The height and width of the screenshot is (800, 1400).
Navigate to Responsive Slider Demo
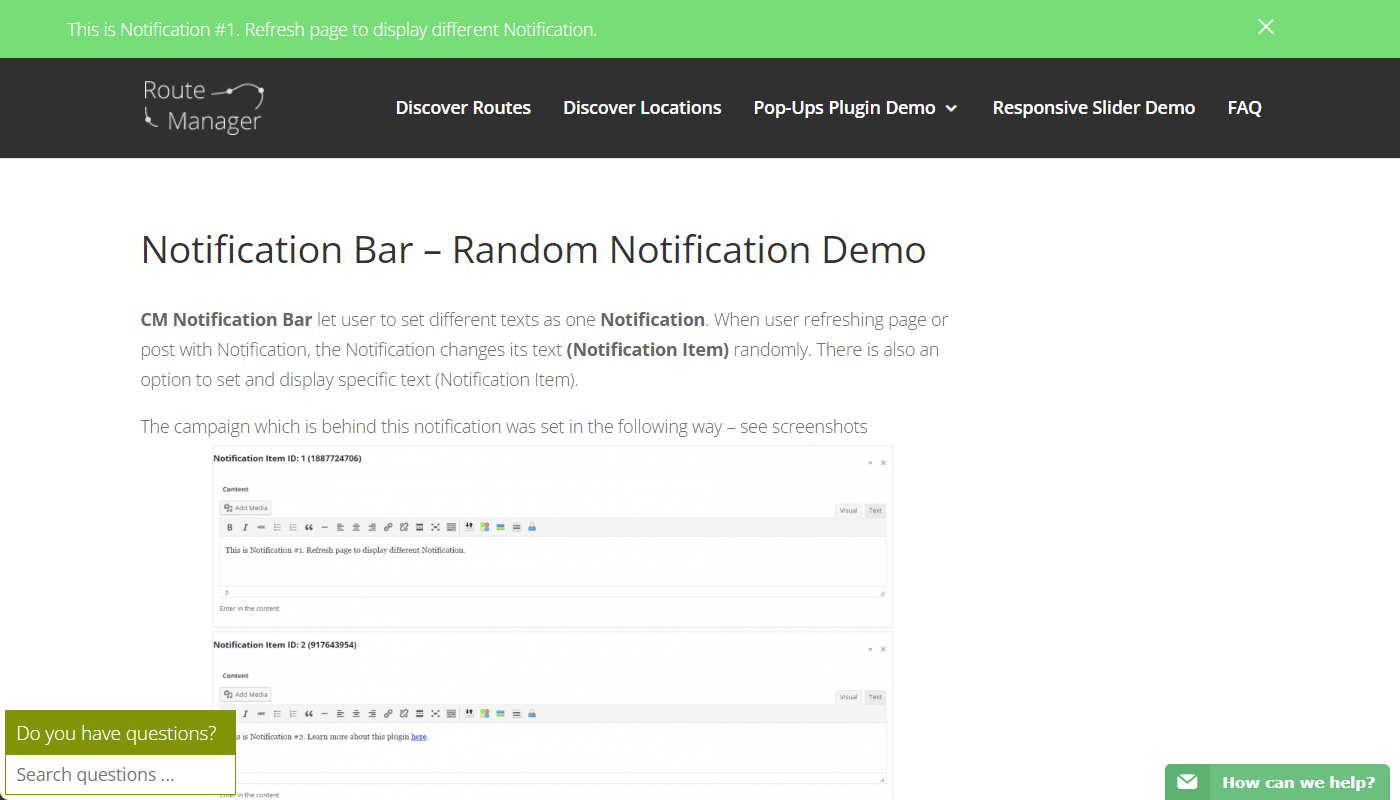[x=1094, y=108]
